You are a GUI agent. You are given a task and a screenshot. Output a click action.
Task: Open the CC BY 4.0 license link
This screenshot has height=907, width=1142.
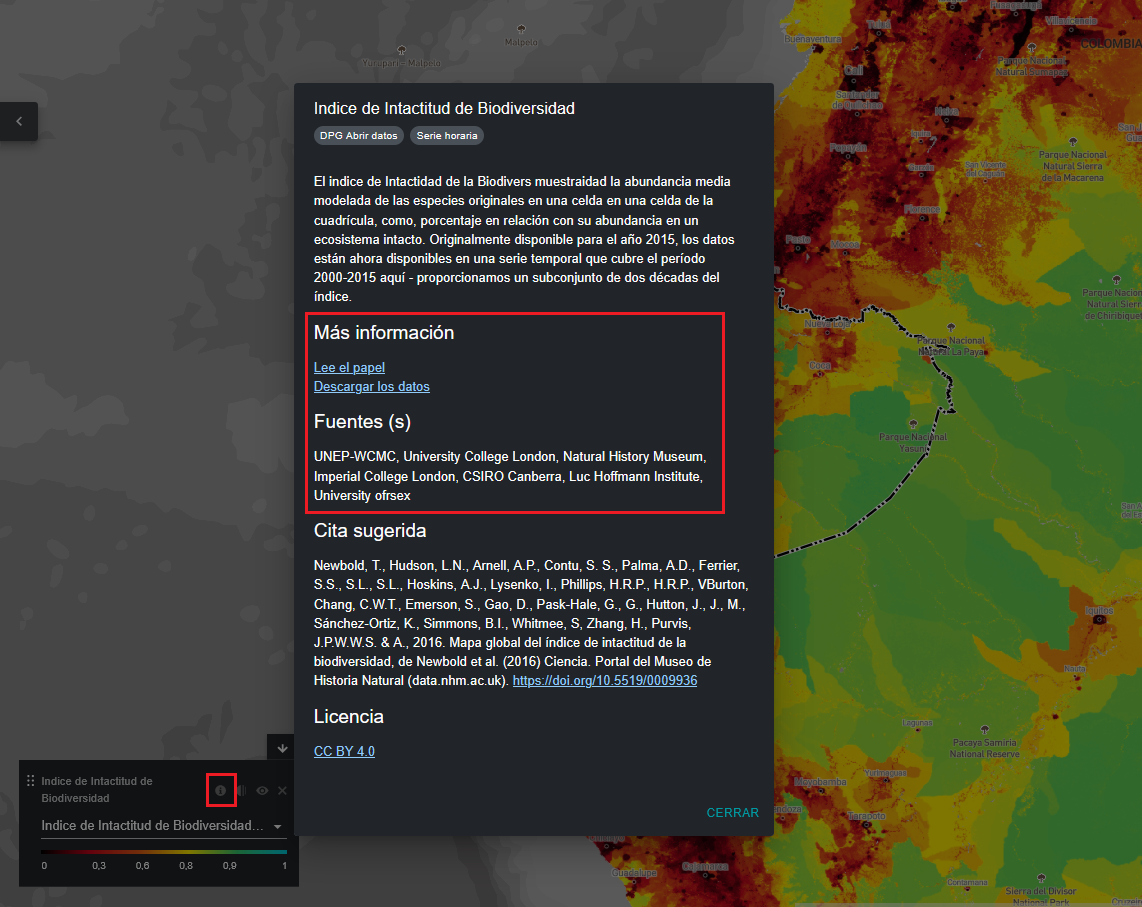tap(344, 751)
